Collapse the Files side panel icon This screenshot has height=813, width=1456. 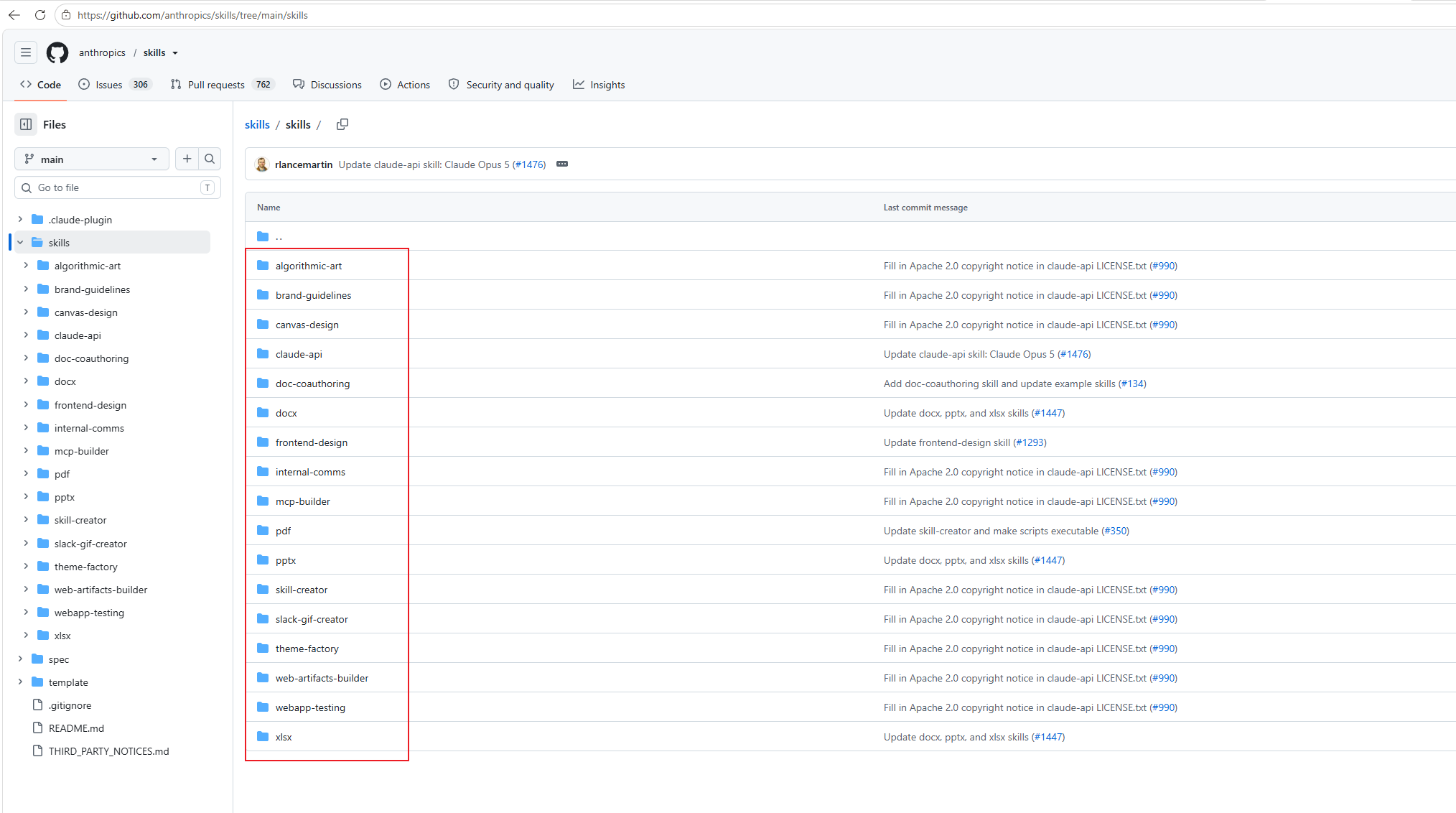coord(26,124)
